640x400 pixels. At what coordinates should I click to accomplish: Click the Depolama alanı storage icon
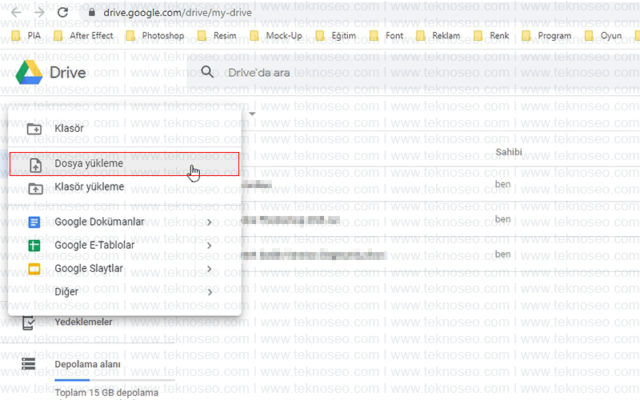pos(29,364)
